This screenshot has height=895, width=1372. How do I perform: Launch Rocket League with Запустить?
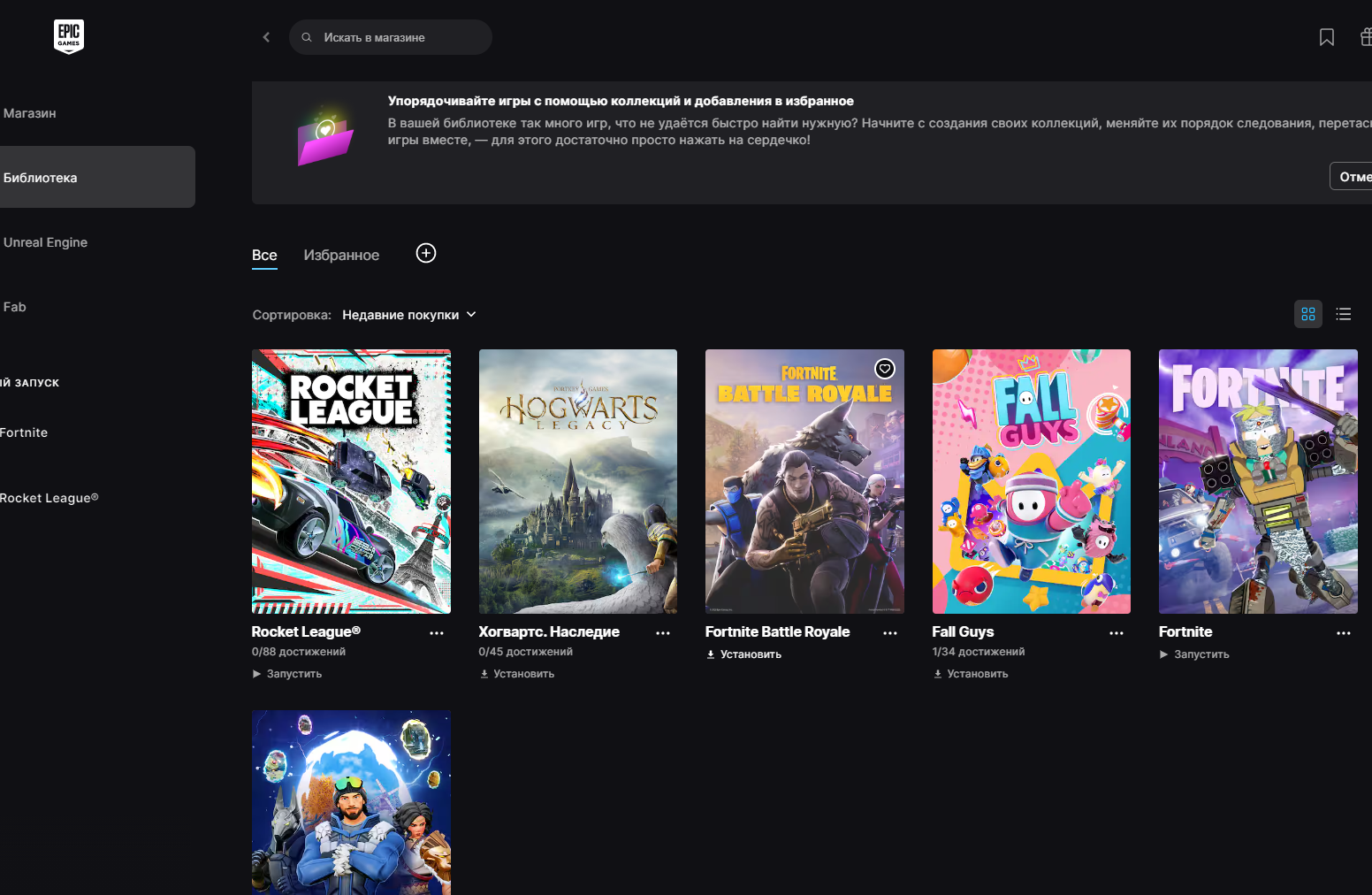[x=287, y=674]
